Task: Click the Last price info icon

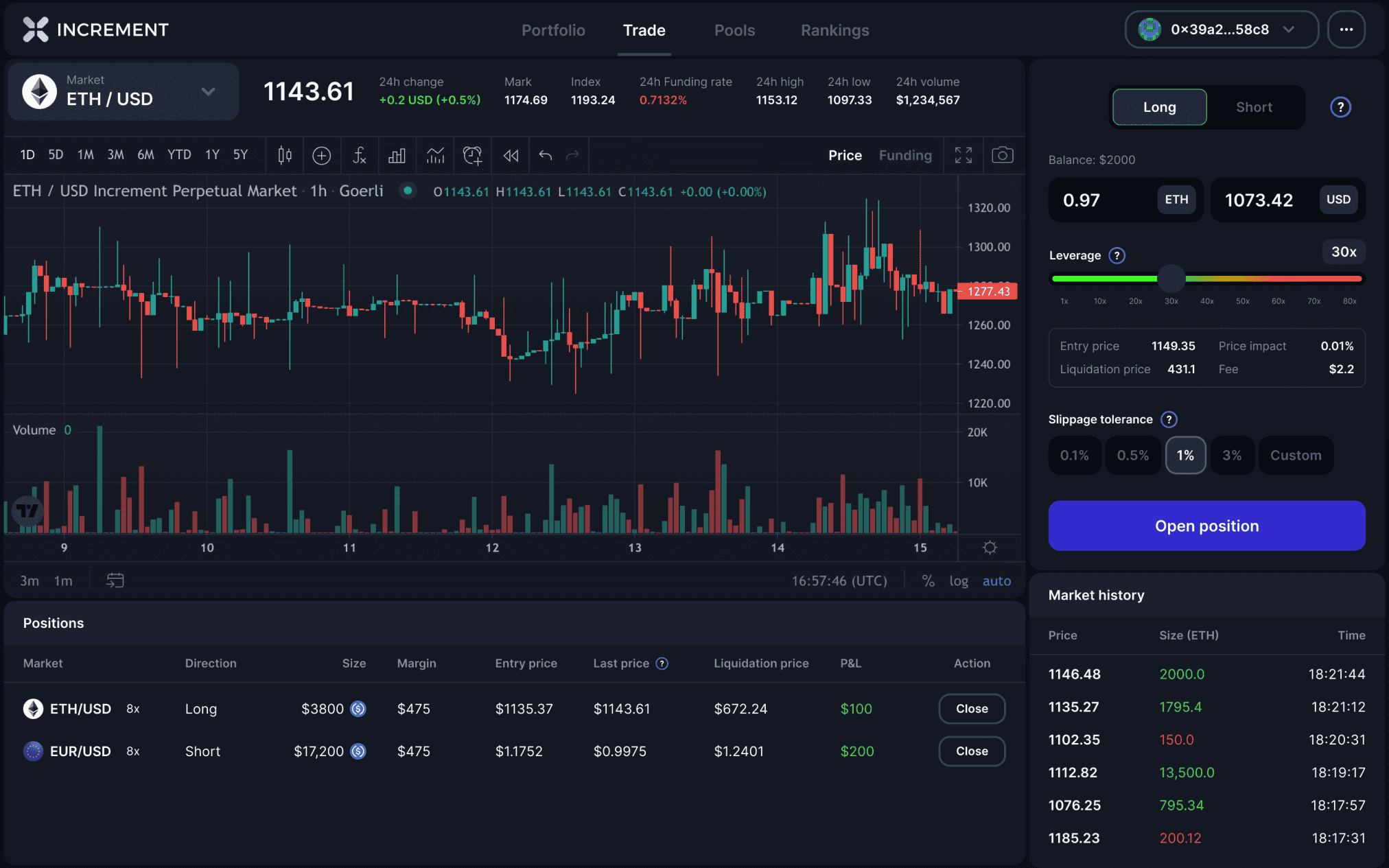Action: tap(662, 664)
